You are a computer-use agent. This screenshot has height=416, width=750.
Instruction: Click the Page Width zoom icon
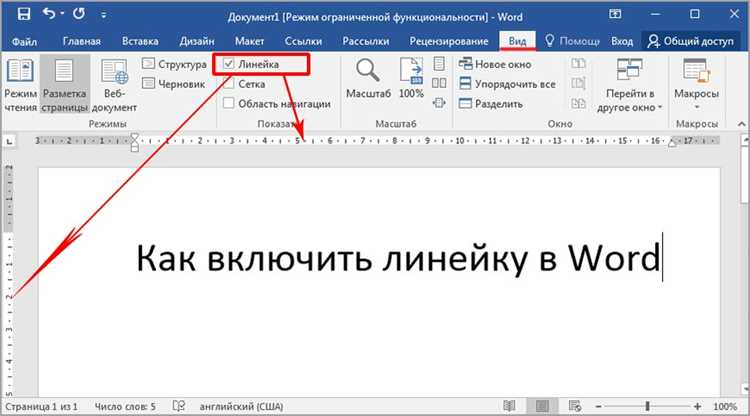tap(439, 103)
